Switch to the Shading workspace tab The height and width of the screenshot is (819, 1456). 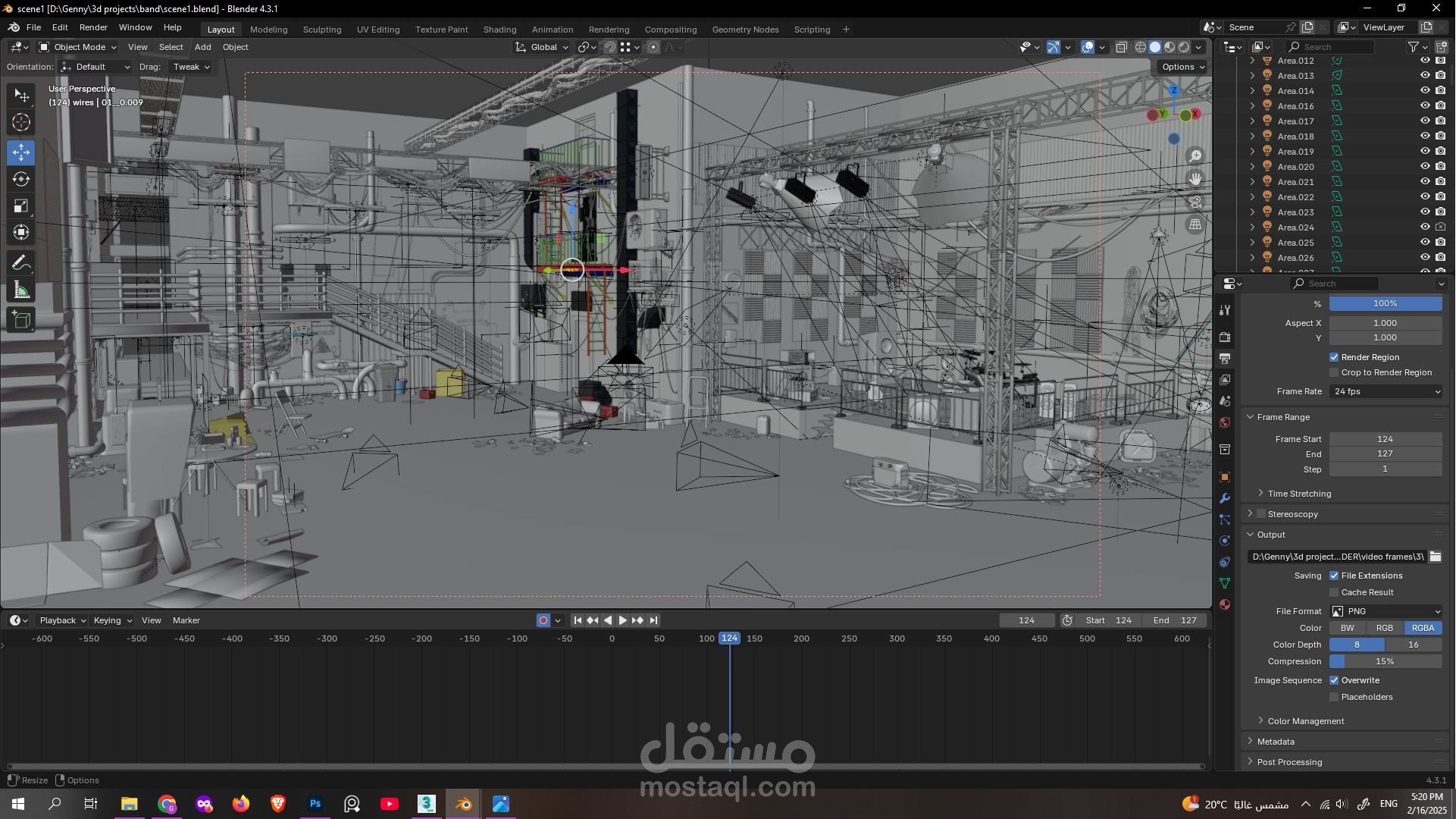coord(499,30)
